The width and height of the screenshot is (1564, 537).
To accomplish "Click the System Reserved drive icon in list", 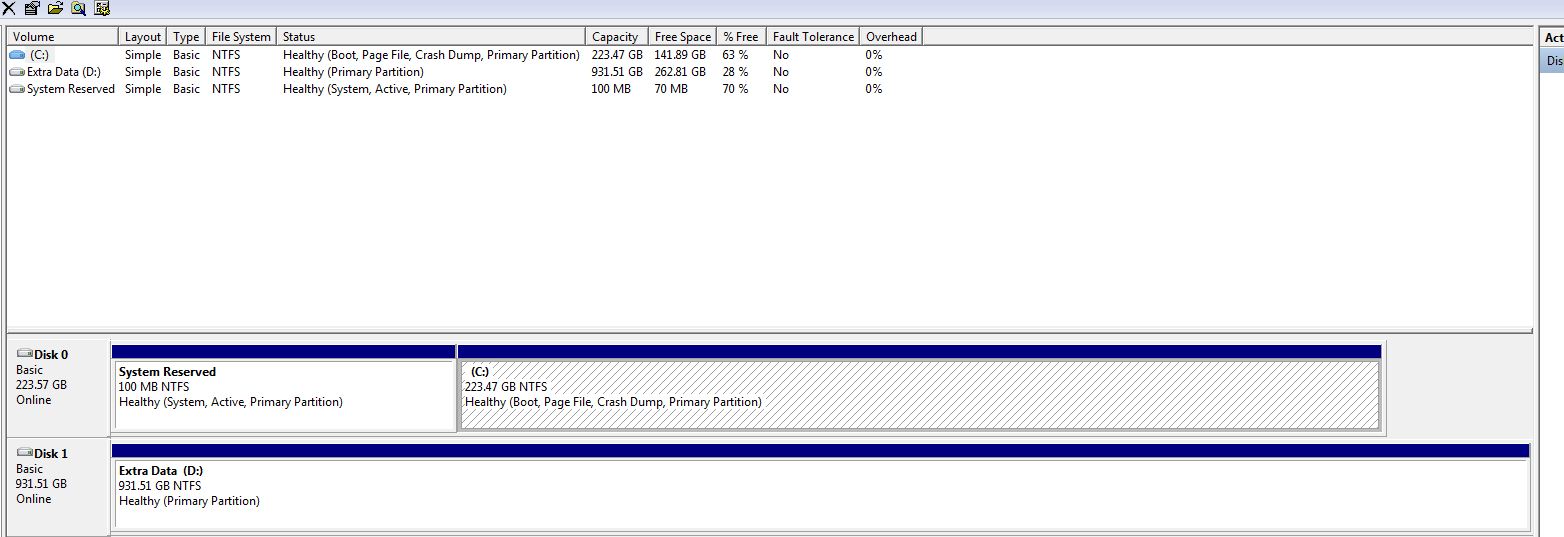I will coord(17,89).
